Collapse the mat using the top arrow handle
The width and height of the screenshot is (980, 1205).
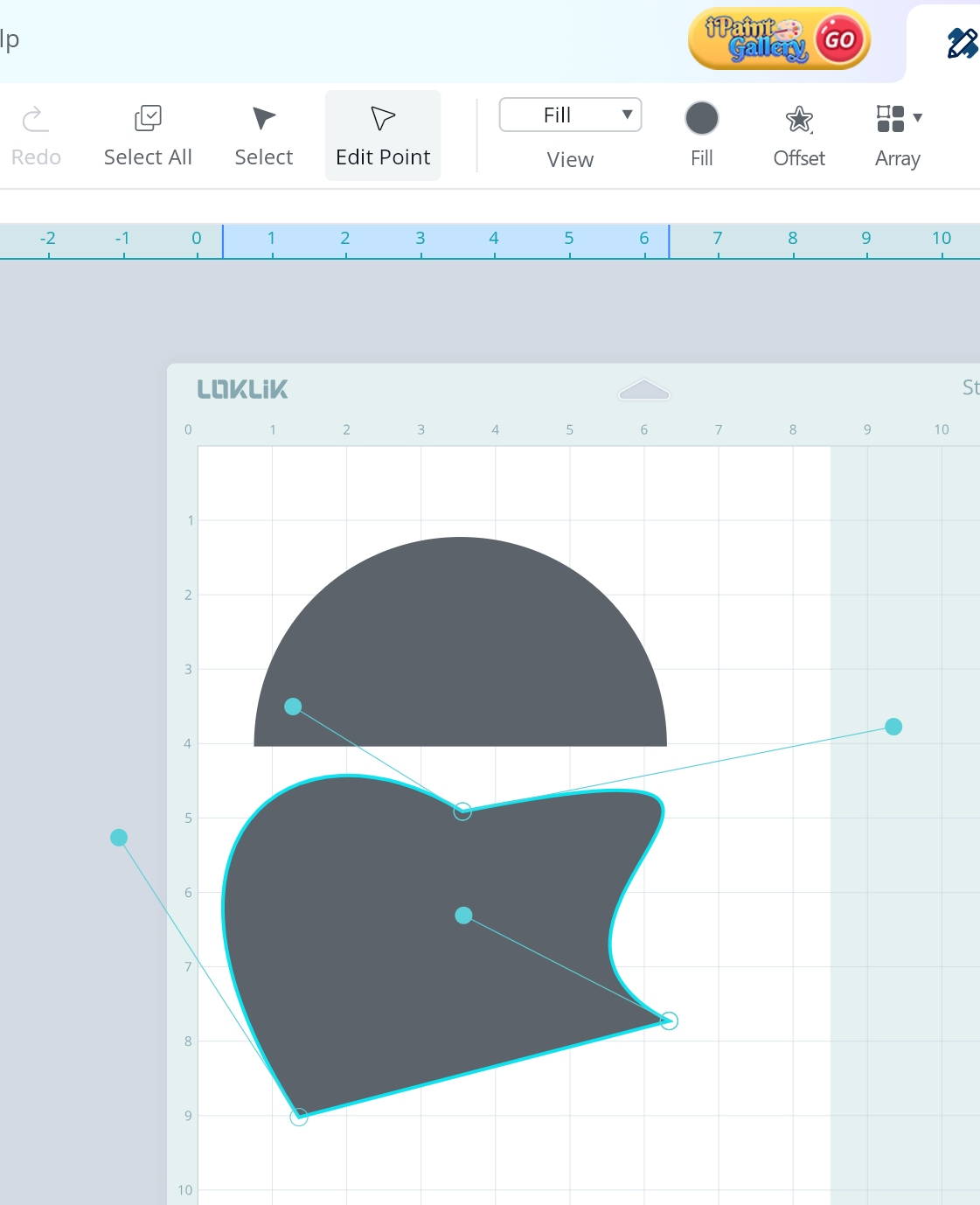coord(644,390)
